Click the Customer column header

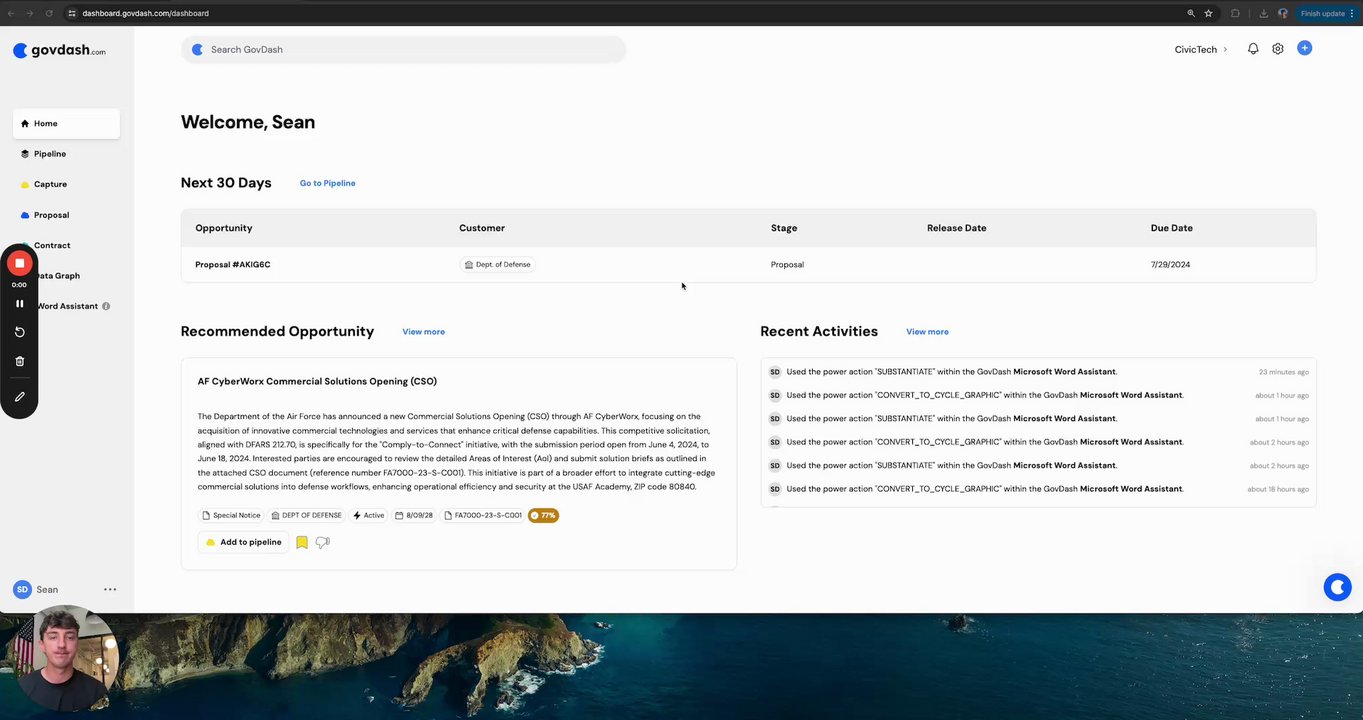coord(482,228)
